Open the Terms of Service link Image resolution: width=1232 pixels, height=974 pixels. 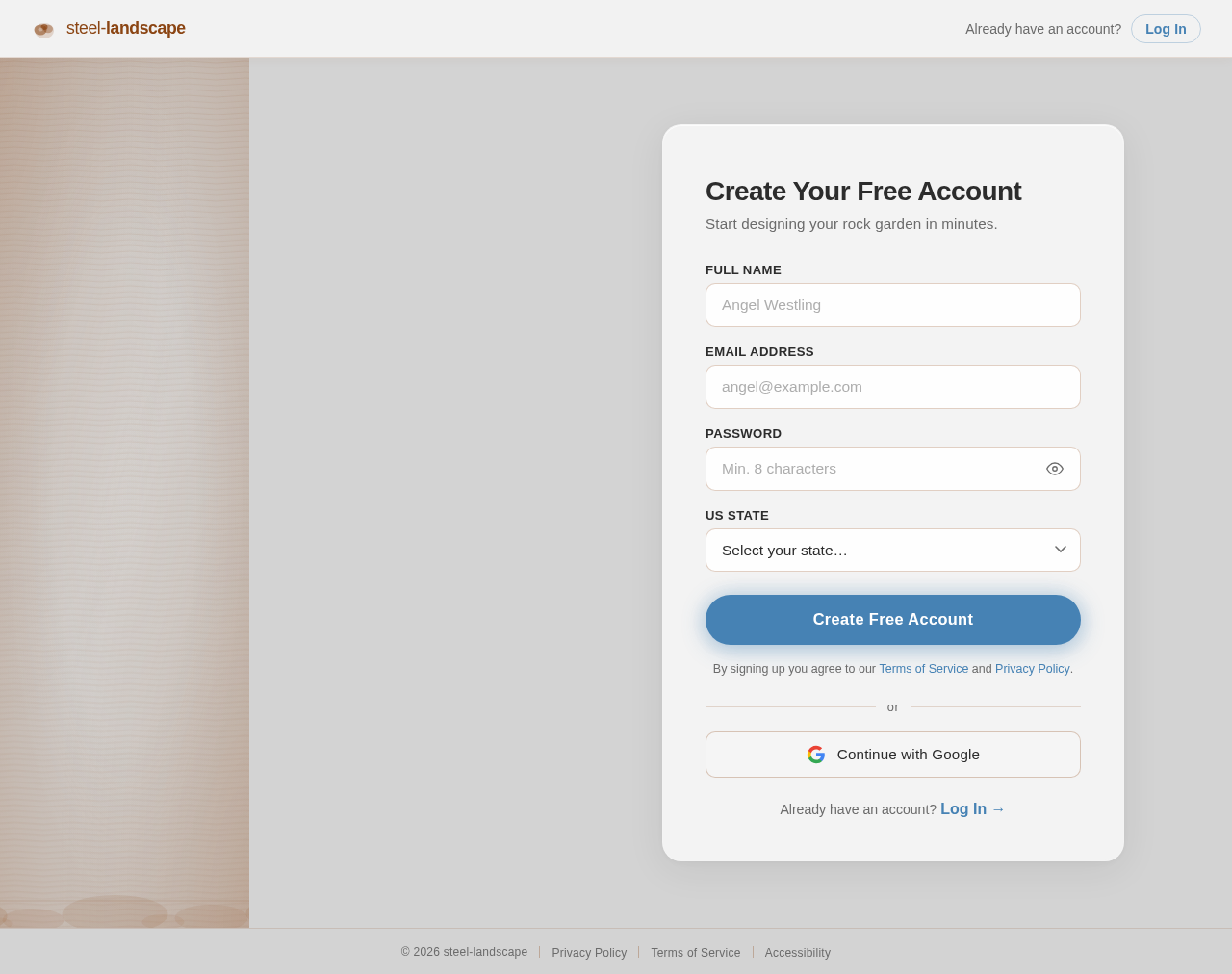(923, 667)
